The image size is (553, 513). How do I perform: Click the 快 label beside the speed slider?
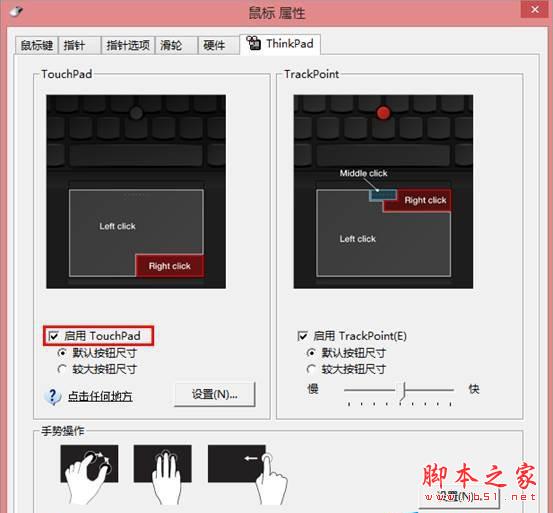tap(474, 389)
